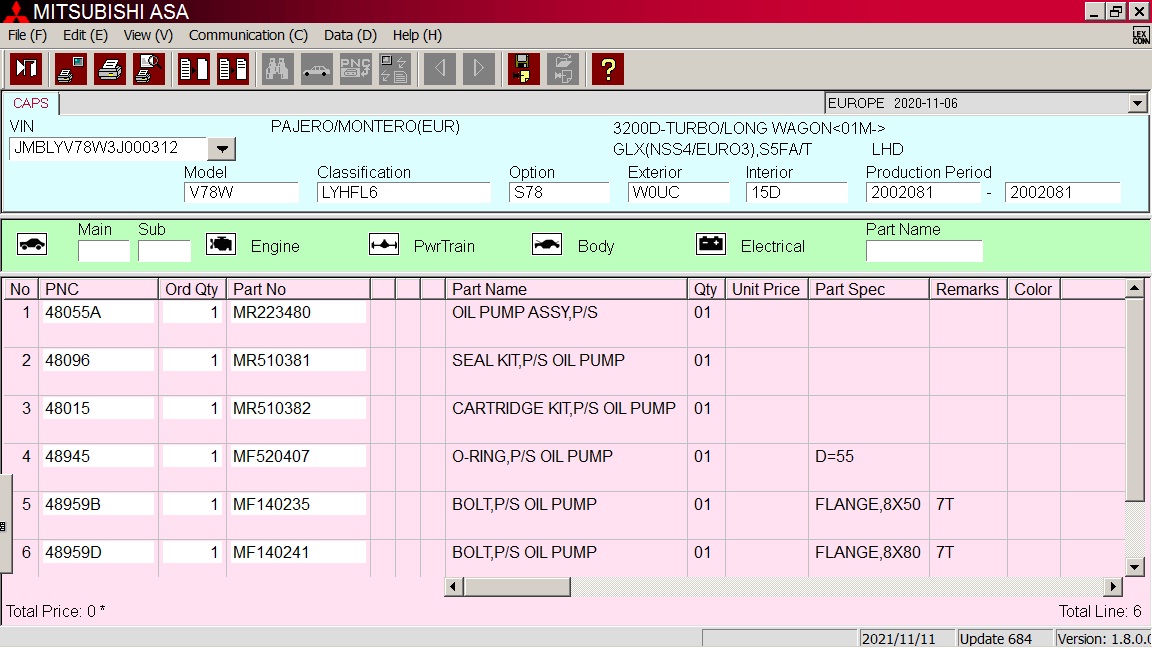Select the Body group icon

click(547, 245)
